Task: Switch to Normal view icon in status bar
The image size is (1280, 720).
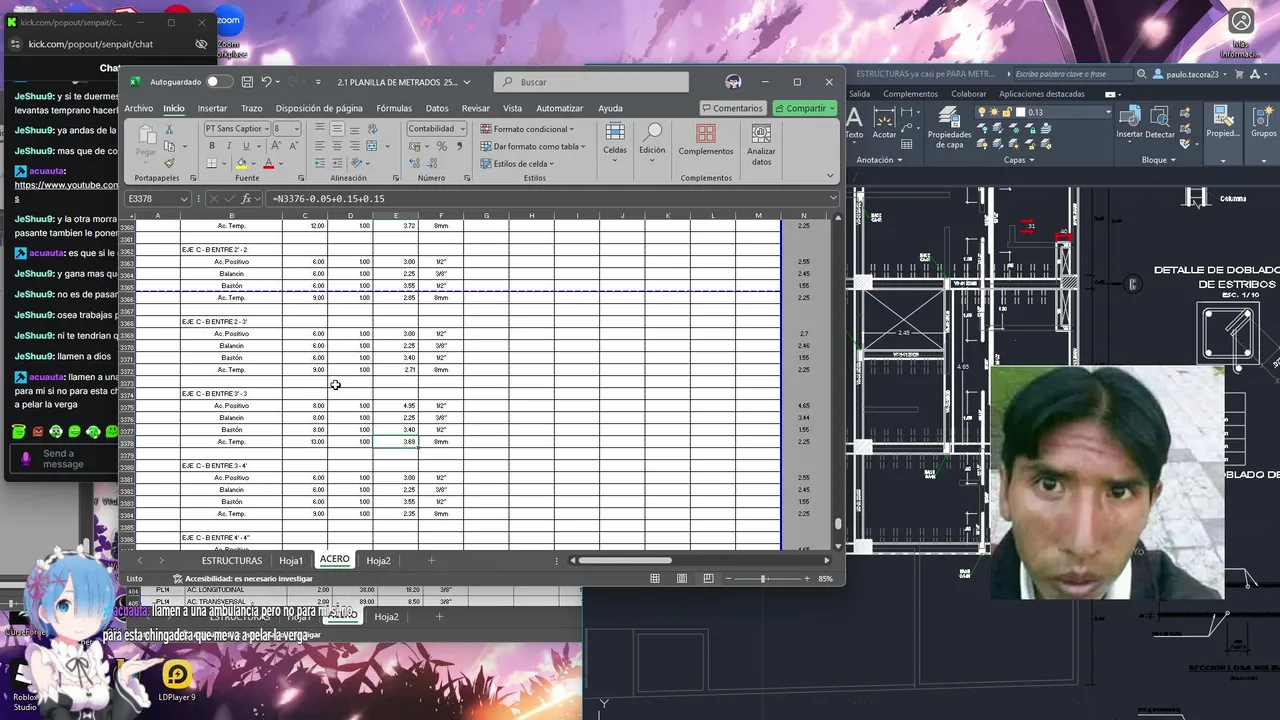Action: [655, 578]
